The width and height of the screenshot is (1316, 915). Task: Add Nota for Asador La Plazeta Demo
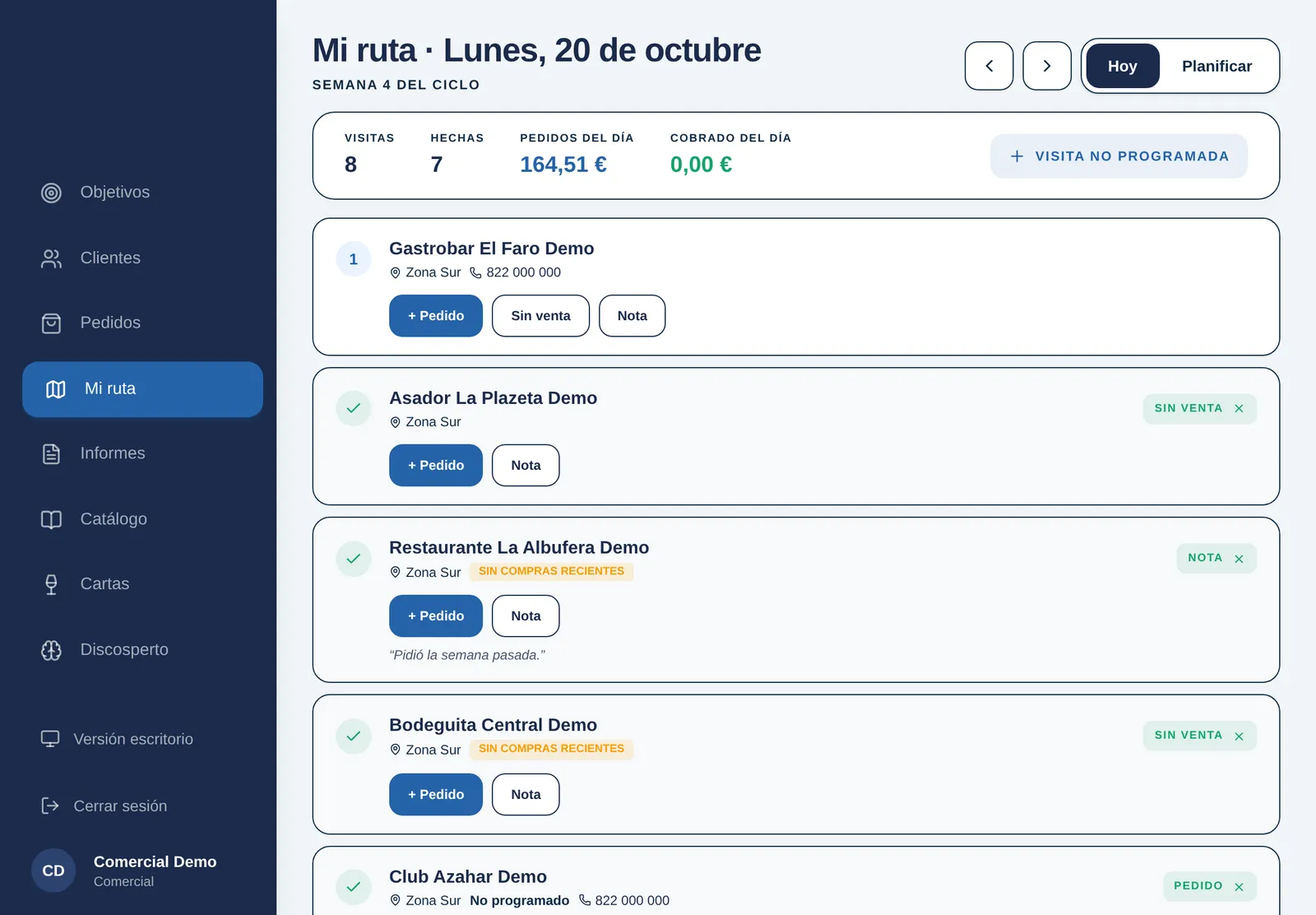coord(526,466)
